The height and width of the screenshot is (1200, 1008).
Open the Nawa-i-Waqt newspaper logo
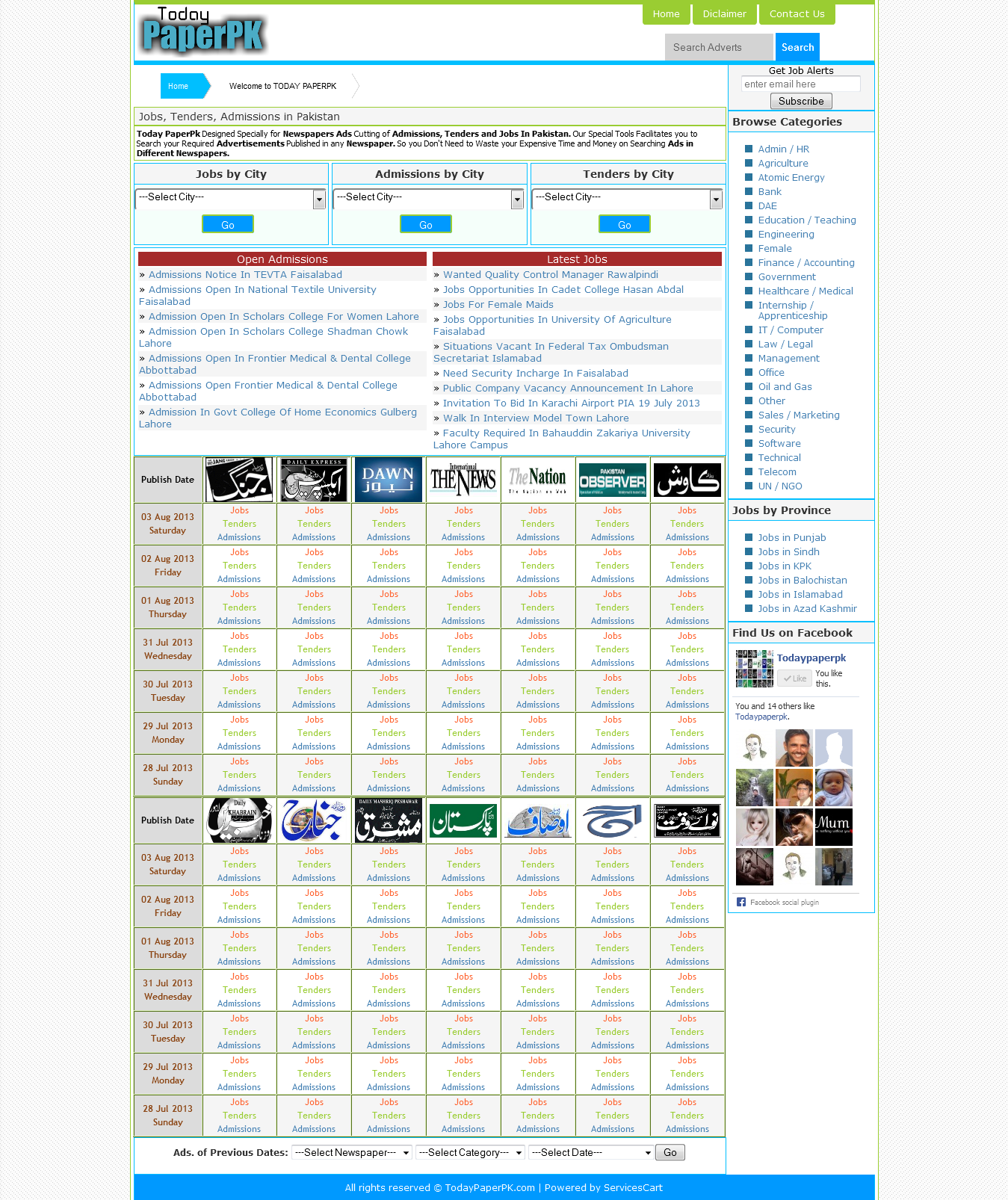pyautogui.click(x=687, y=820)
